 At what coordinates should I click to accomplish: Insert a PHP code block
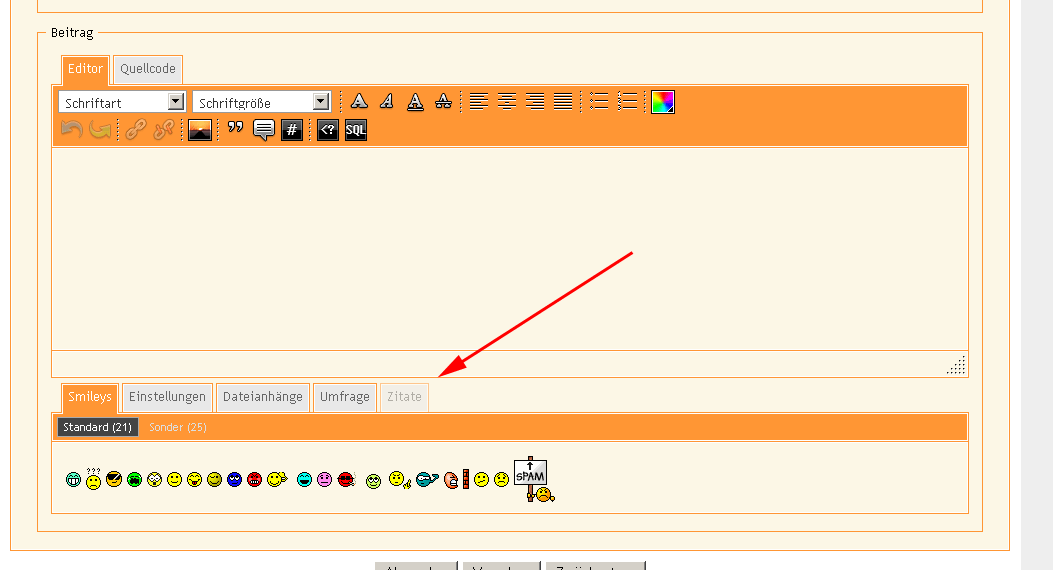[x=328, y=130]
